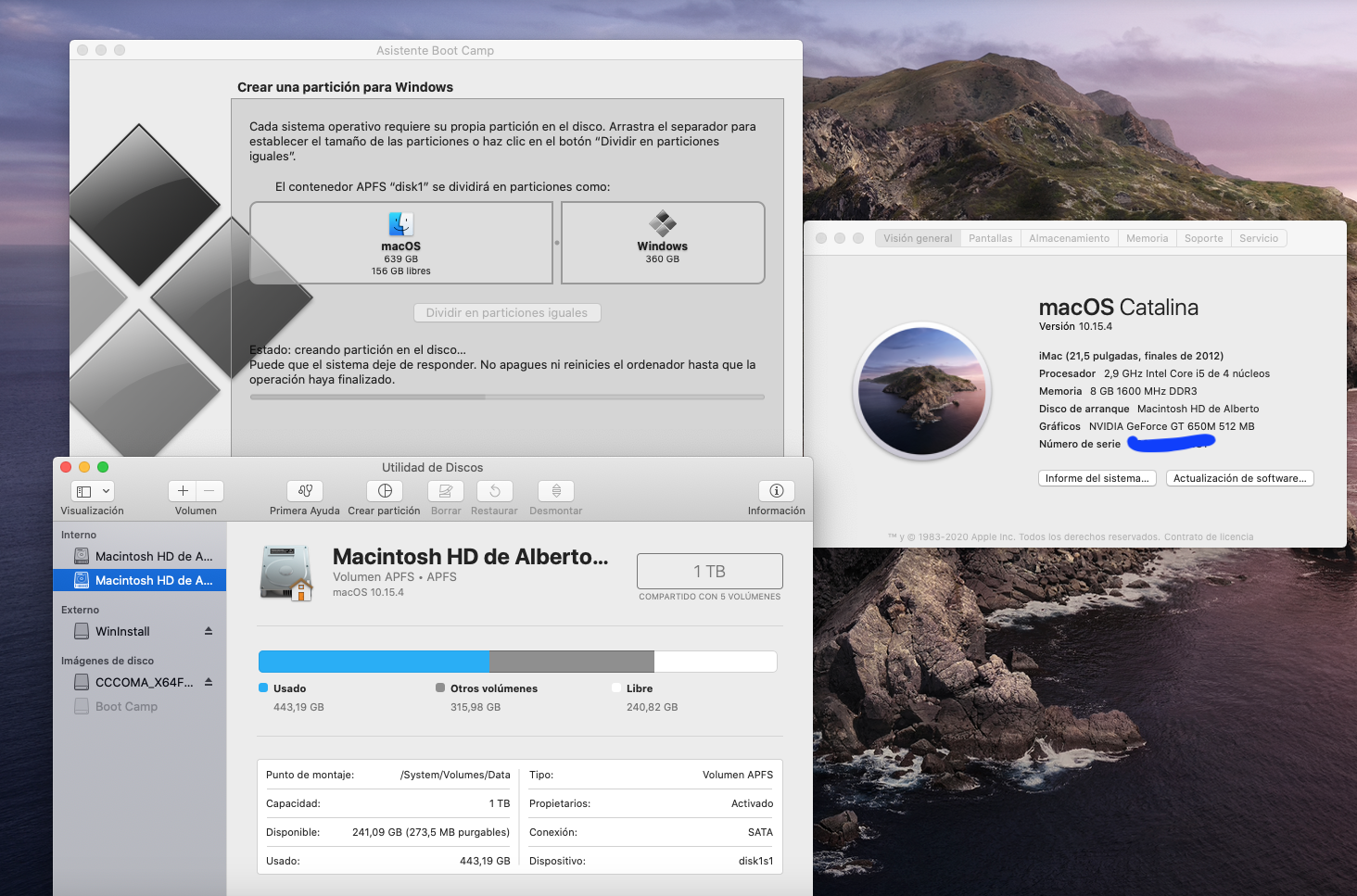
Task: Select the non-highlighted Macintosh HD de A... volume
Action: tap(140, 556)
